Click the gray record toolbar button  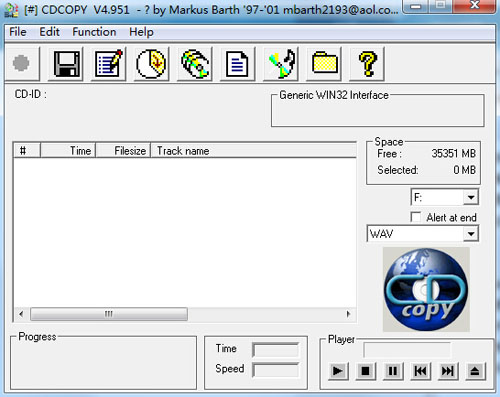(x=21, y=63)
